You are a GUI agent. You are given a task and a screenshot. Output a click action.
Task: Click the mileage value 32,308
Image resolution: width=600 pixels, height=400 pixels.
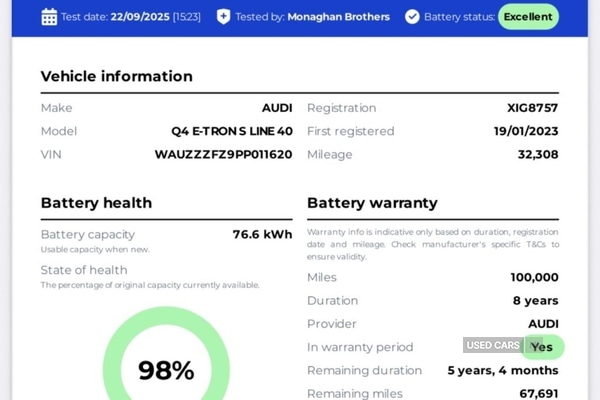[x=538, y=155]
